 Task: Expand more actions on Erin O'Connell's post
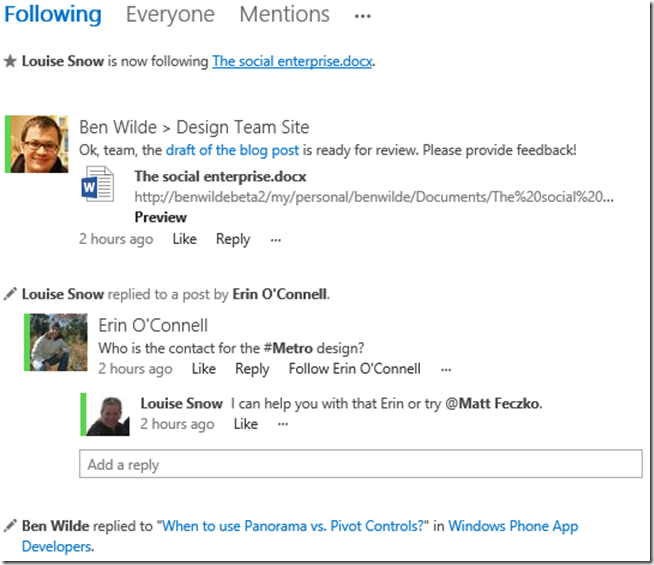(x=445, y=369)
